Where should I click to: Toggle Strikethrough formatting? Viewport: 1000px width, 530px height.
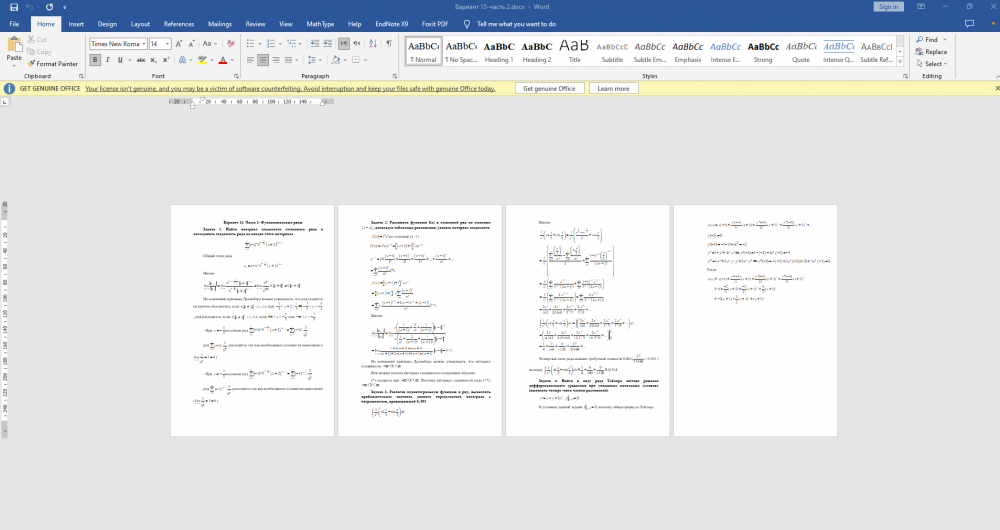coord(141,60)
